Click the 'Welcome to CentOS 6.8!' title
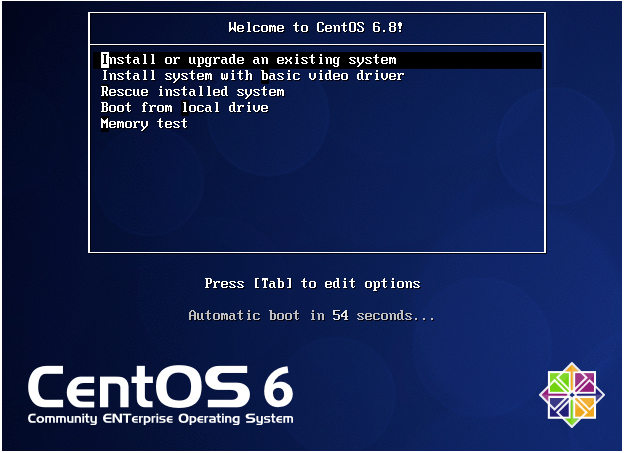 point(316,27)
